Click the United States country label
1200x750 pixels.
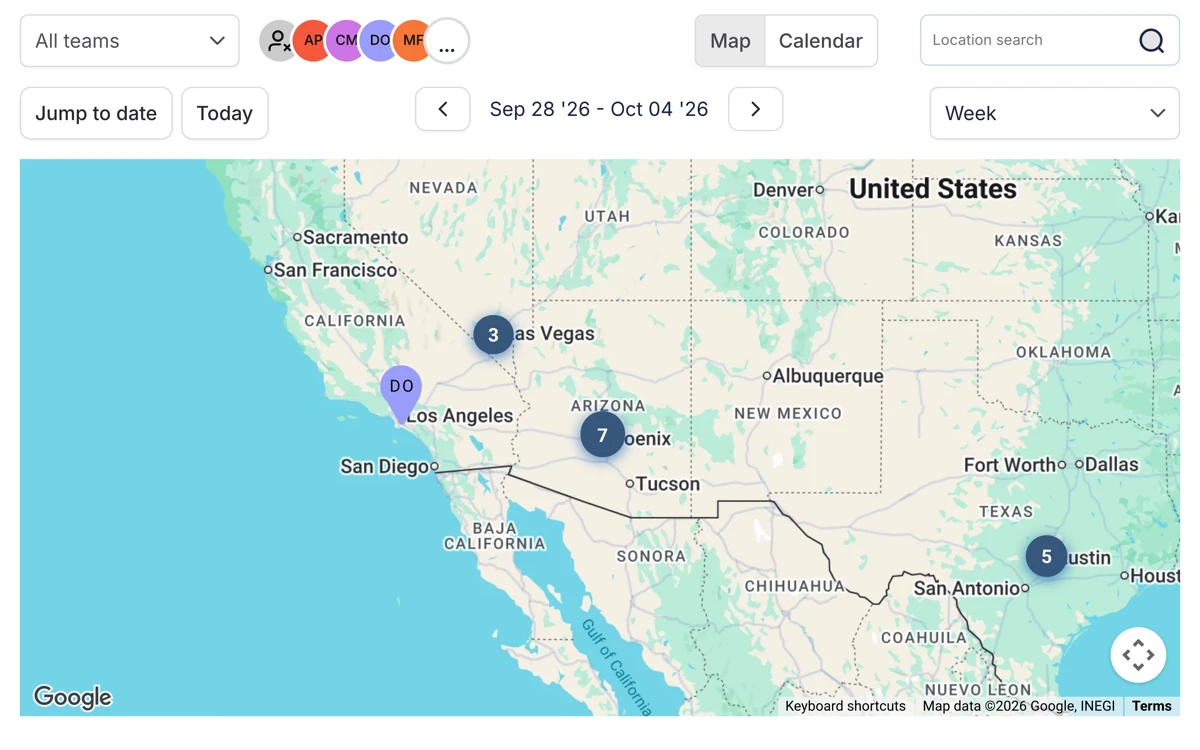point(933,189)
